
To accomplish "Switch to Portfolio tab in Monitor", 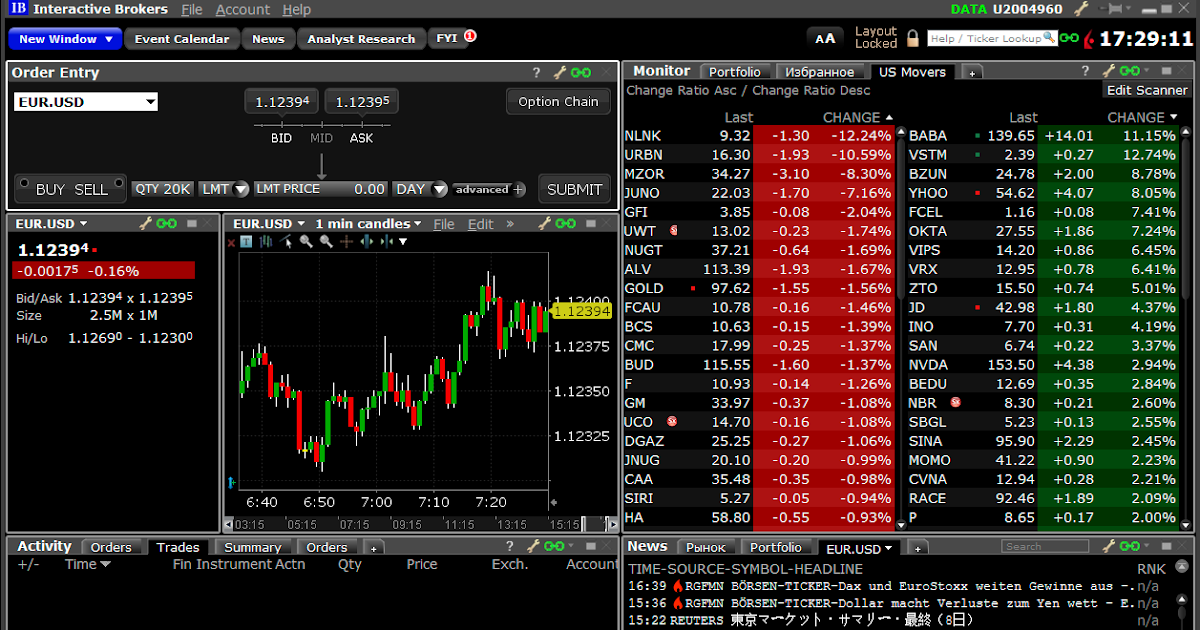I will (x=735, y=72).
